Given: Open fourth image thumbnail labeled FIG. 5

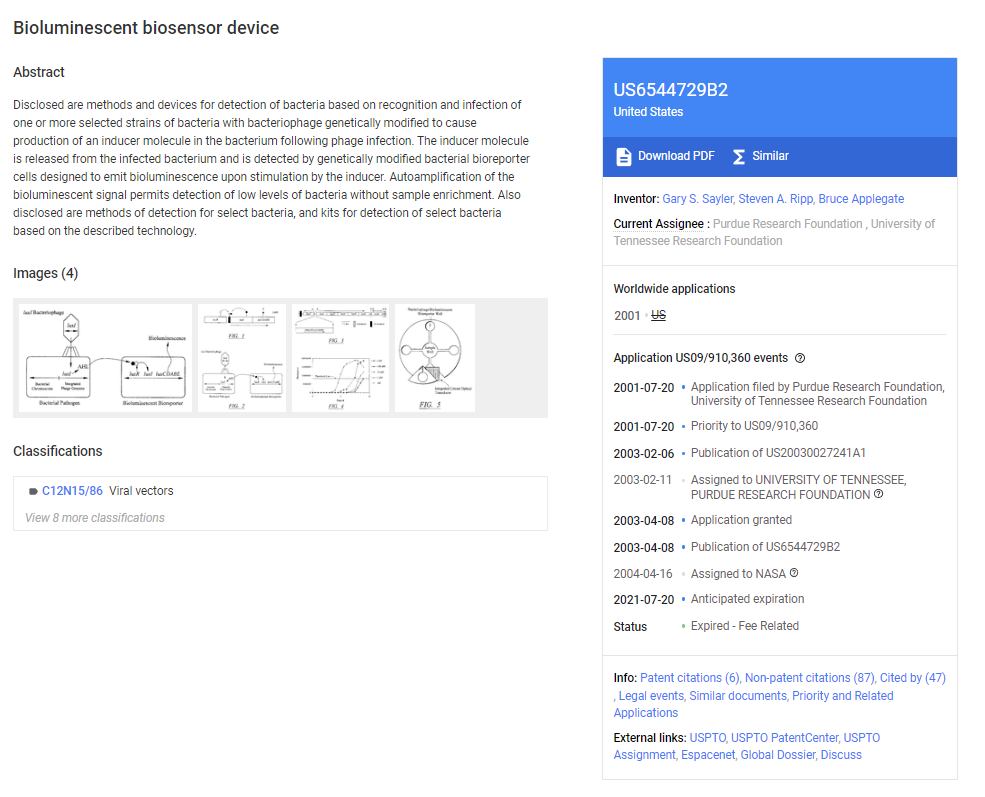Looking at the screenshot, I should [x=435, y=358].
